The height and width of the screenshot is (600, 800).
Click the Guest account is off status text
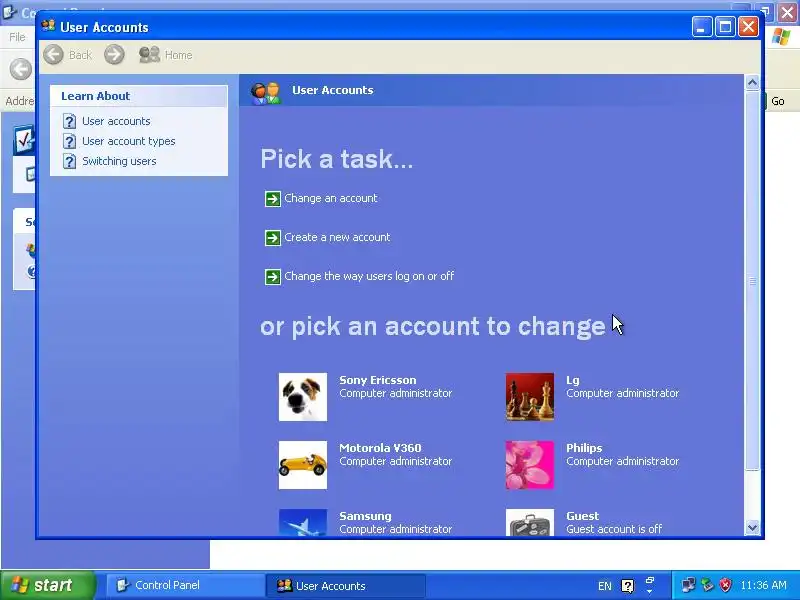[x=614, y=529]
